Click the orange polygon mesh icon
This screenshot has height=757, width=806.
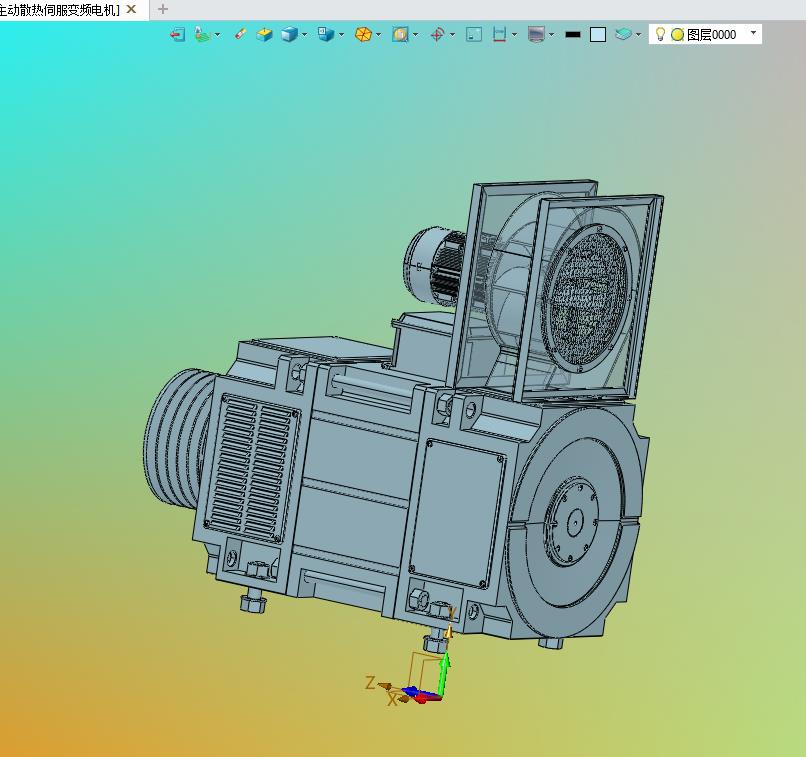[363, 34]
